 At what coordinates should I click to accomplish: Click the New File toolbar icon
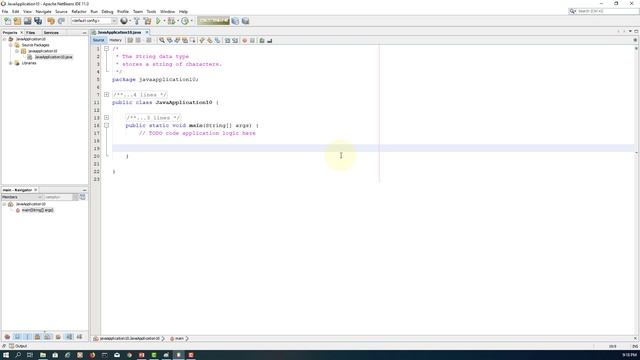click(7, 21)
